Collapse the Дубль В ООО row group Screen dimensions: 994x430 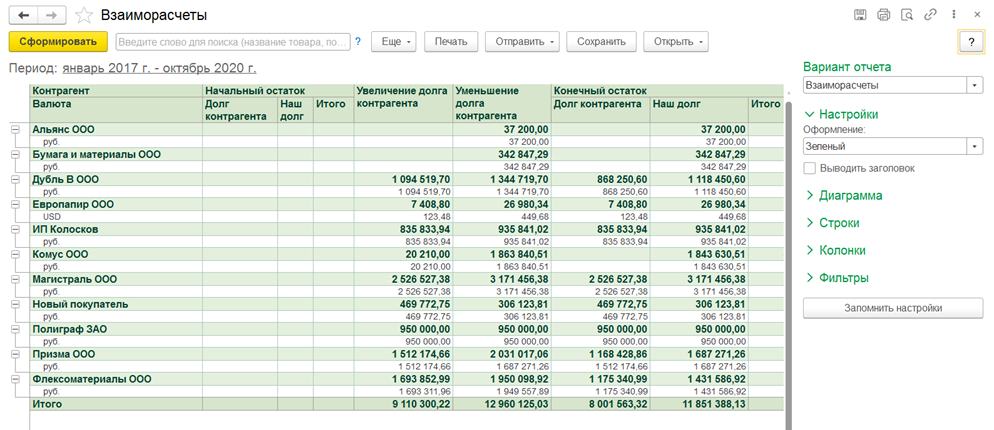(x=15, y=179)
